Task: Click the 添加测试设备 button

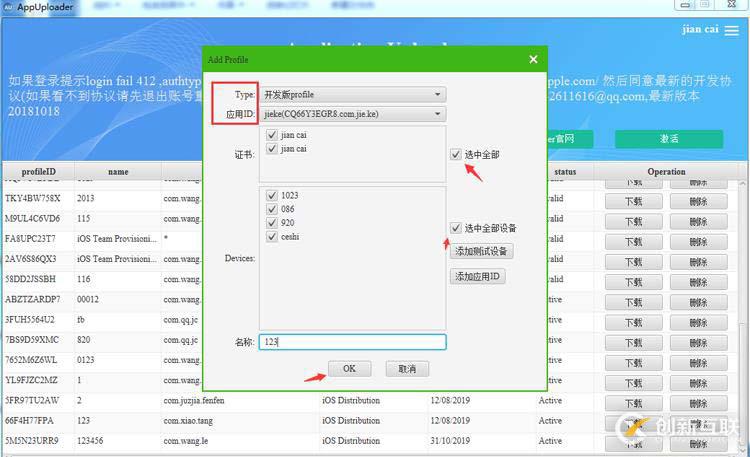Action: tap(481, 251)
